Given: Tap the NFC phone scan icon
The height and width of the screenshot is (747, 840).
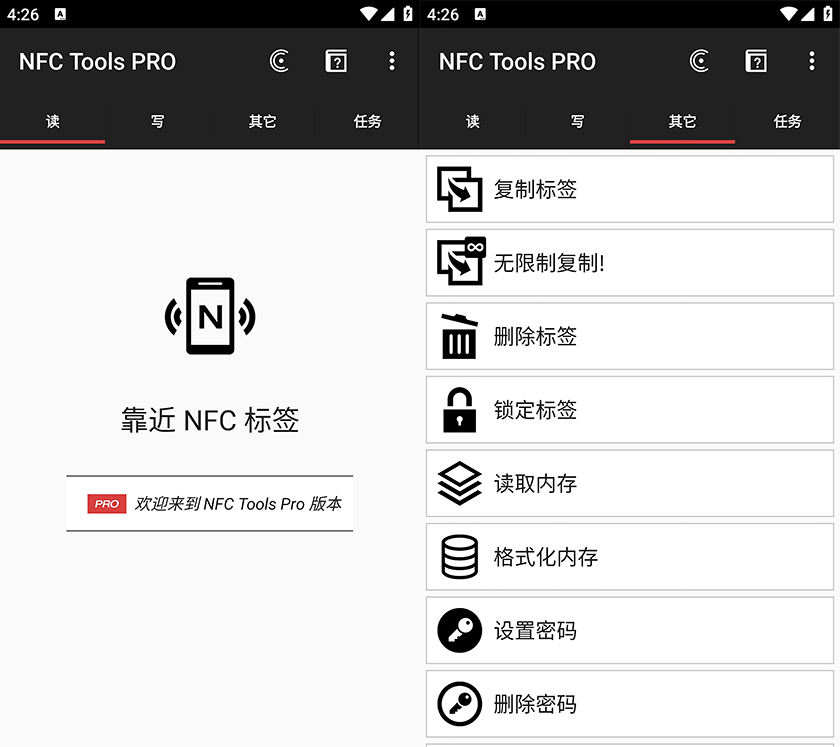Looking at the screenshot, I should tap(210, 316).
